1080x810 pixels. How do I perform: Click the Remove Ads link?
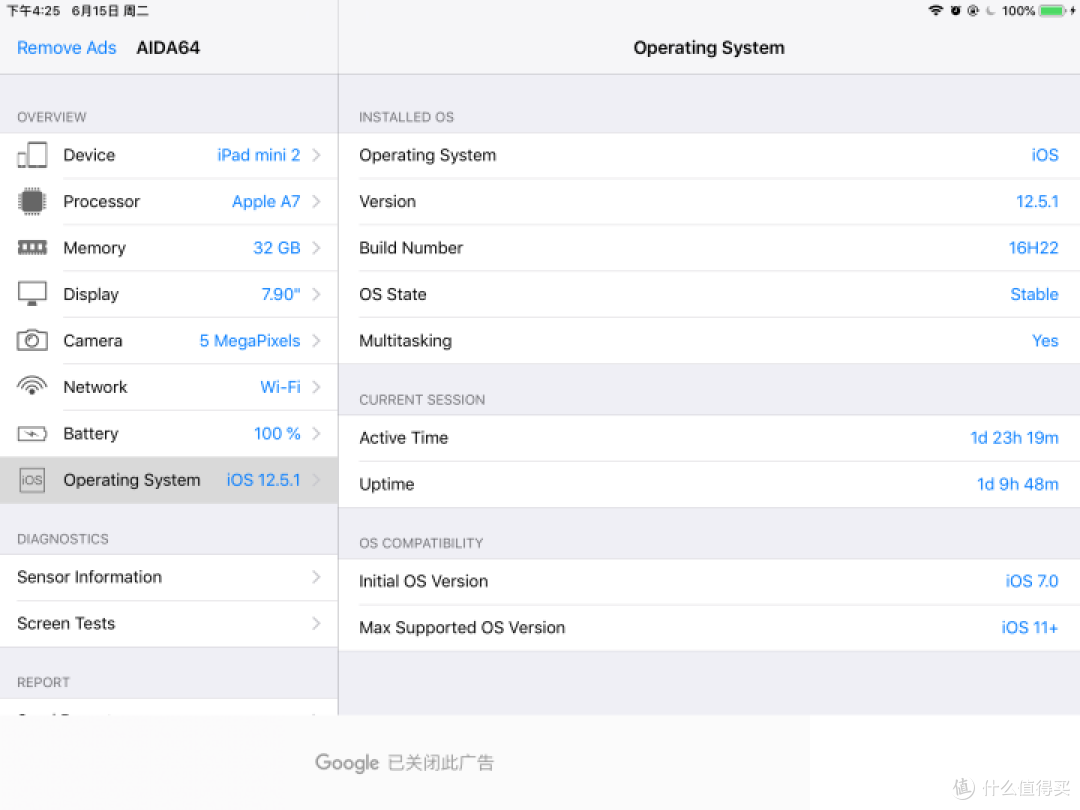[x=67, y=48]
